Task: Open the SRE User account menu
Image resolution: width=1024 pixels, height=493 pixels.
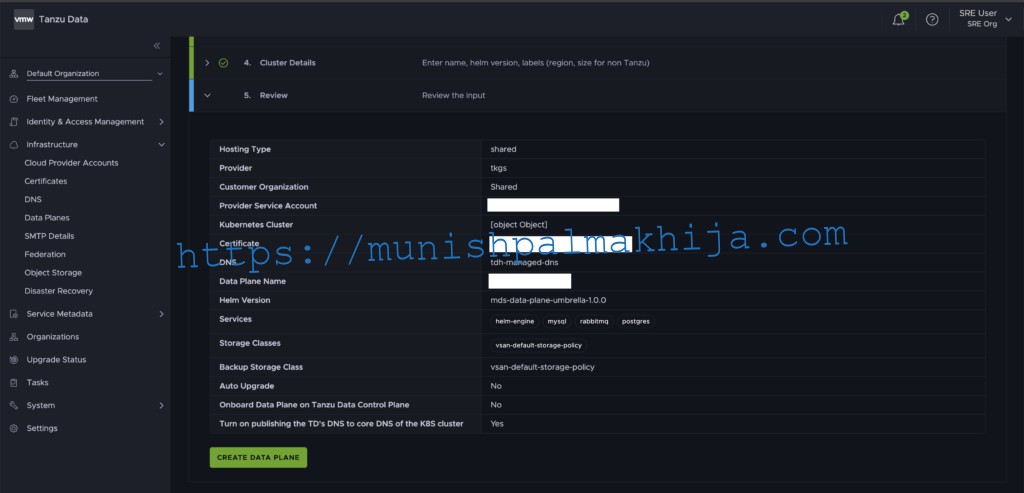Action: pos(985,18)
